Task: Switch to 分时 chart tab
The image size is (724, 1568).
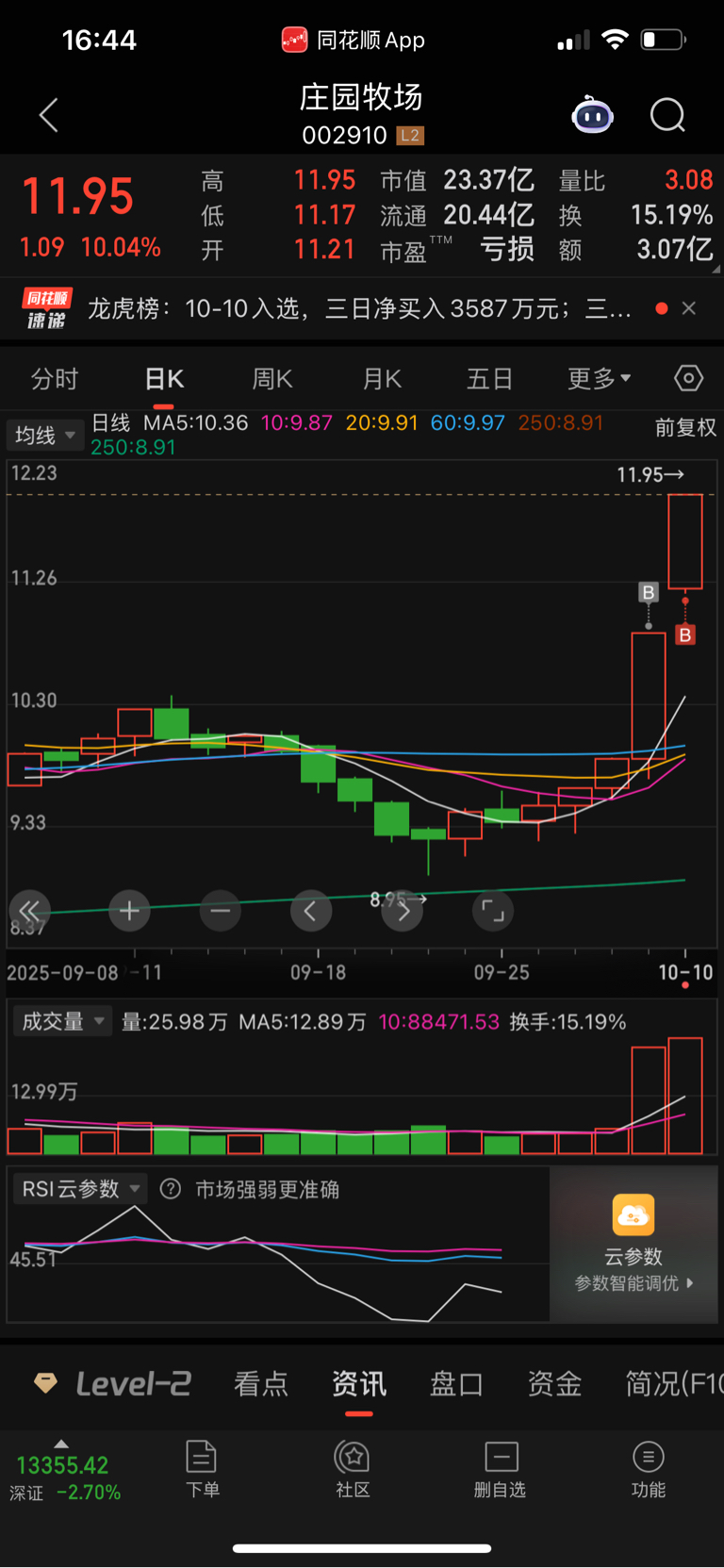Action: [55, 379]
